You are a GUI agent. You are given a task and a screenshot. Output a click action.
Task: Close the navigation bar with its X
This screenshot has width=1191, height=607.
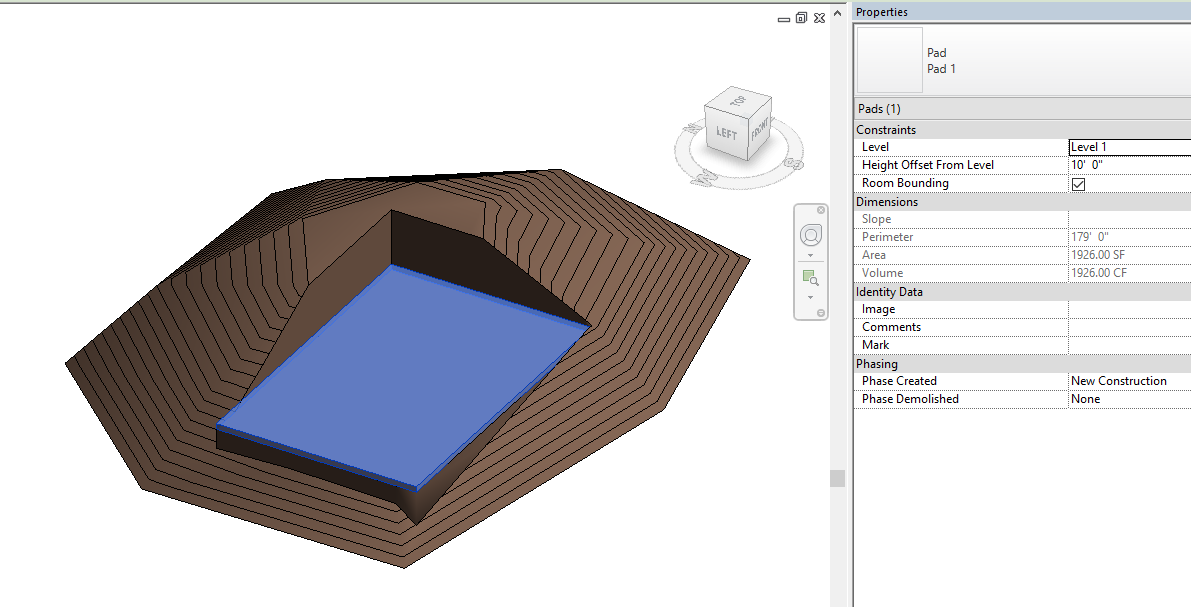(821, 210)
